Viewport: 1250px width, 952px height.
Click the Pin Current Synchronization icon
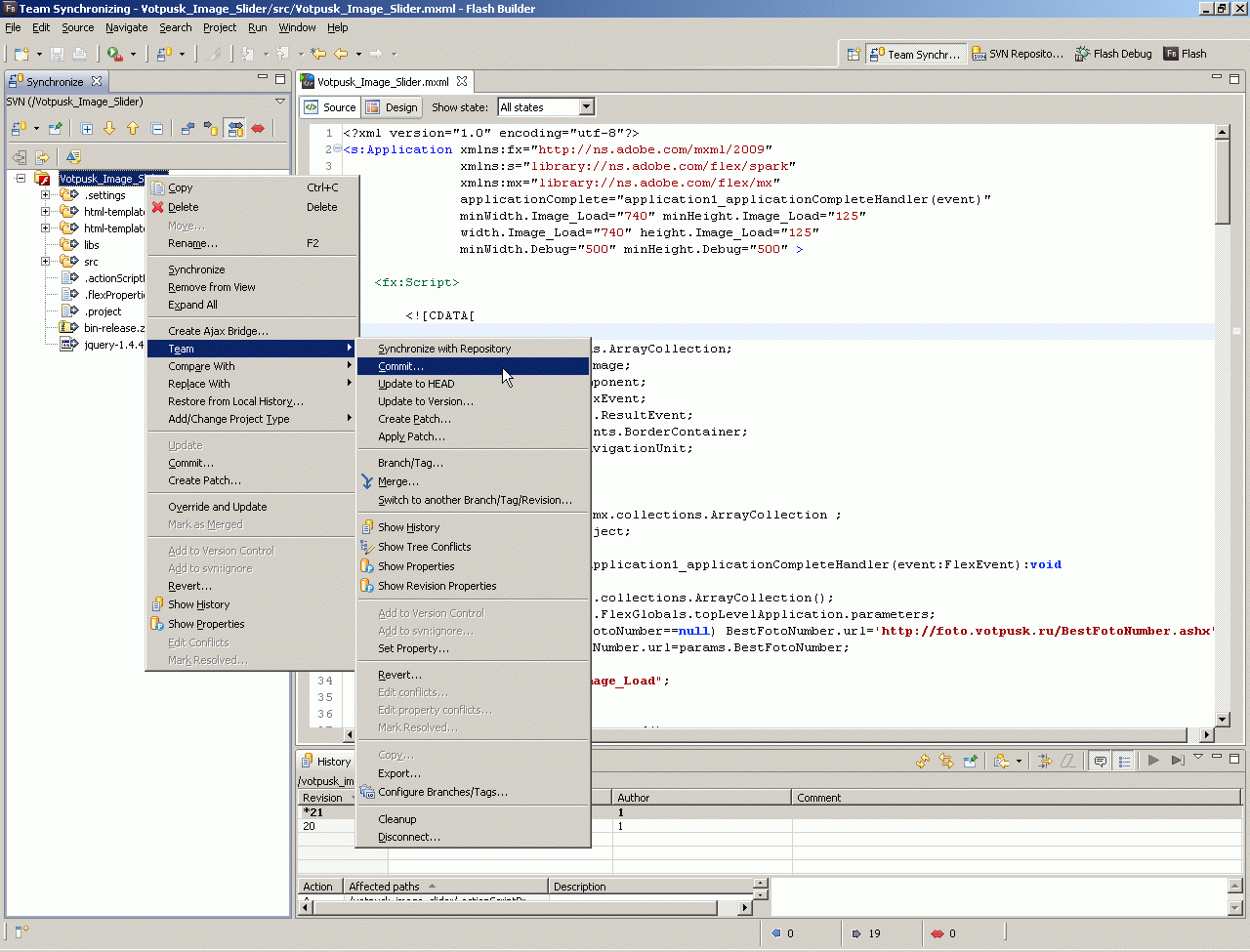click(x=56, y=128)
